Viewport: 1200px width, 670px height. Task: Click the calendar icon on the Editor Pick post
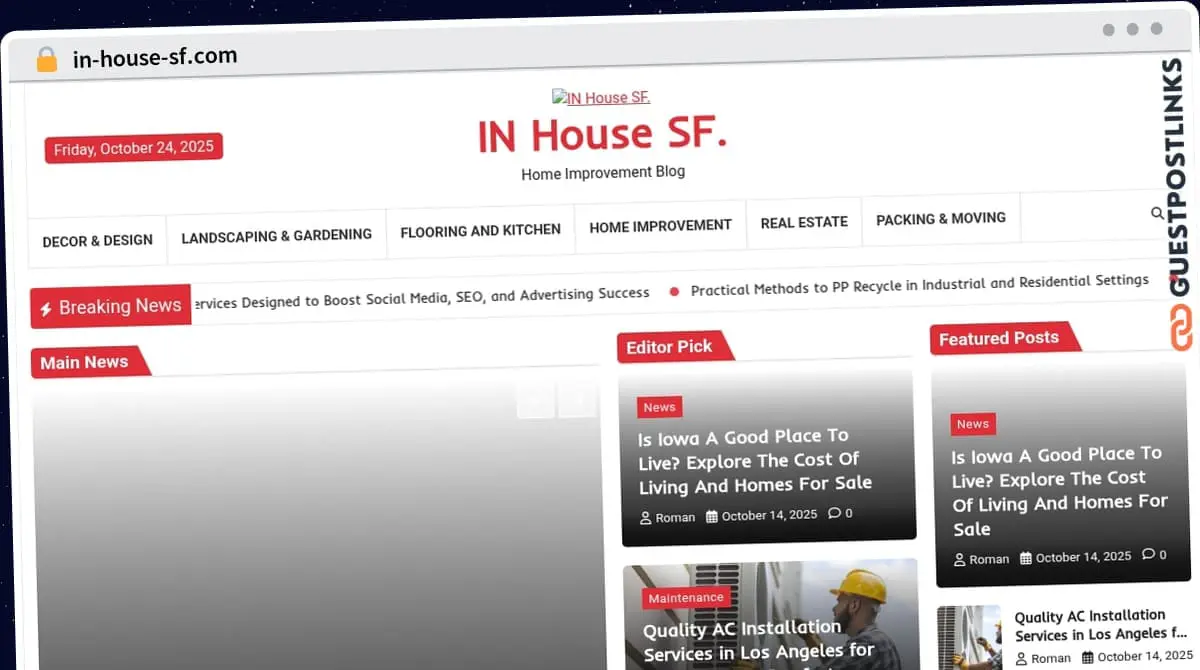[710, 516]
